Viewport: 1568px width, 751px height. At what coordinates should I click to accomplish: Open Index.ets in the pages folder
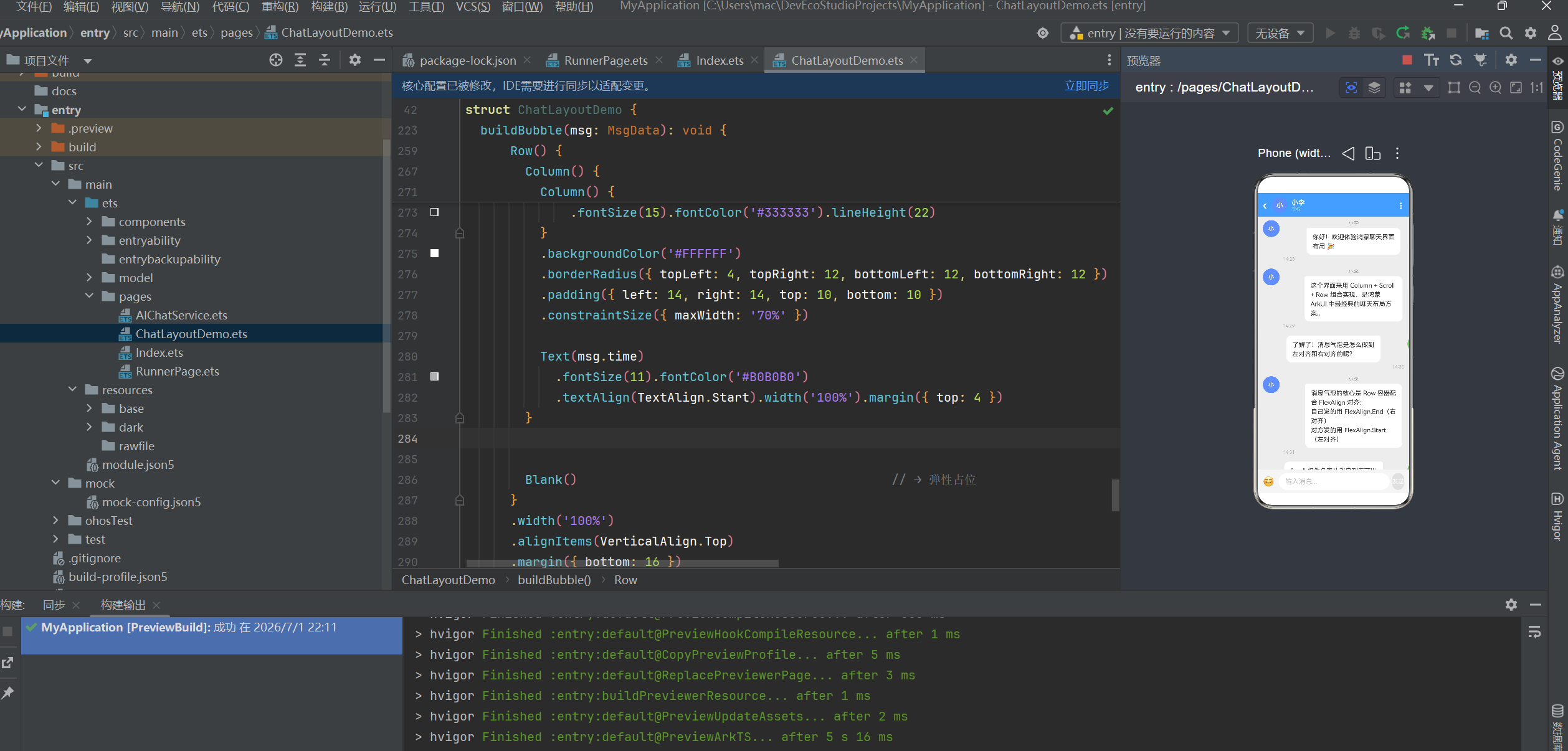(159, 352)
